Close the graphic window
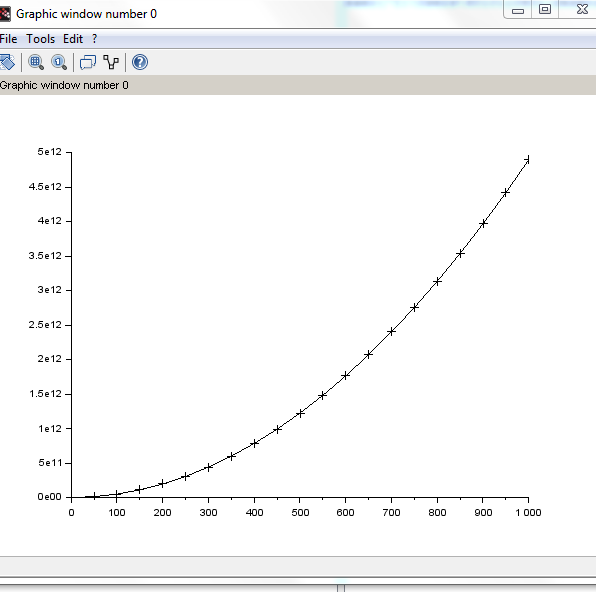The image size is (596, 592). 582,9
